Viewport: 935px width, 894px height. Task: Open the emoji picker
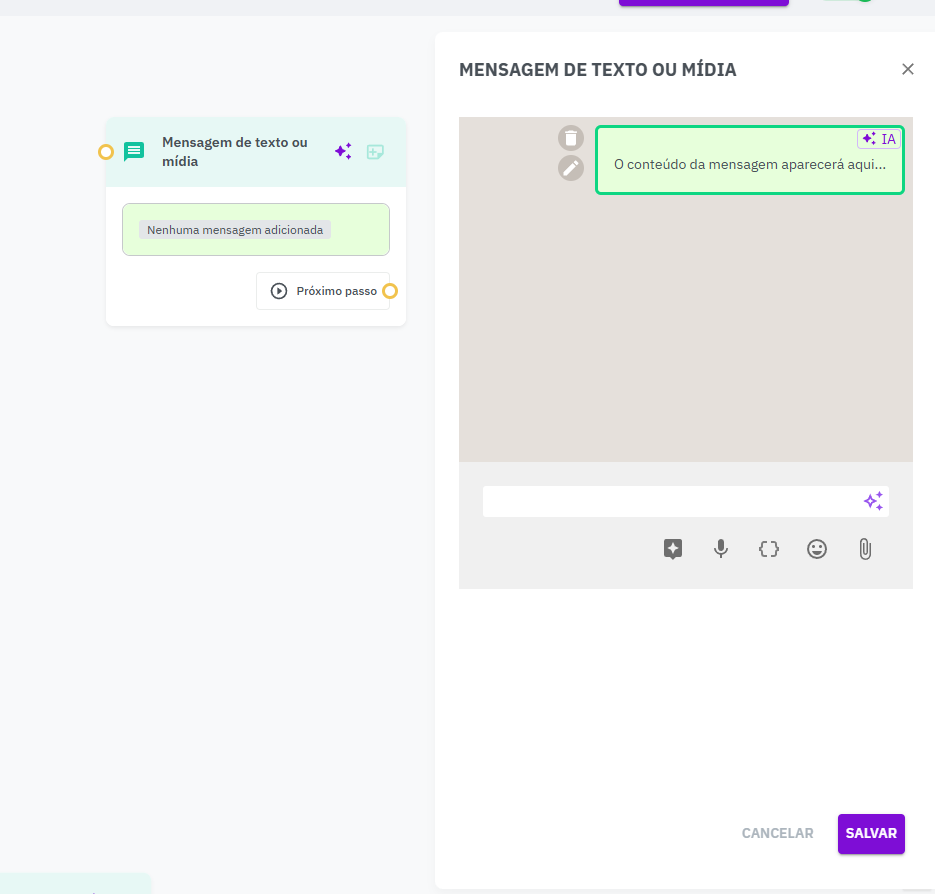tap(817, 548)
